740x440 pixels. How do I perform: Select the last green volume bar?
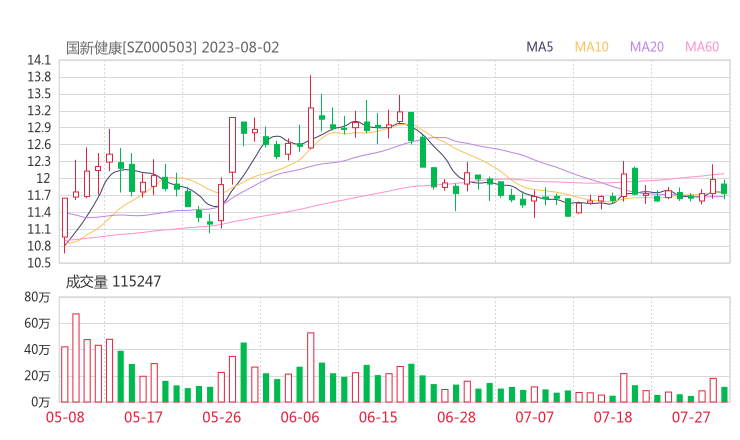pos(724,395)
